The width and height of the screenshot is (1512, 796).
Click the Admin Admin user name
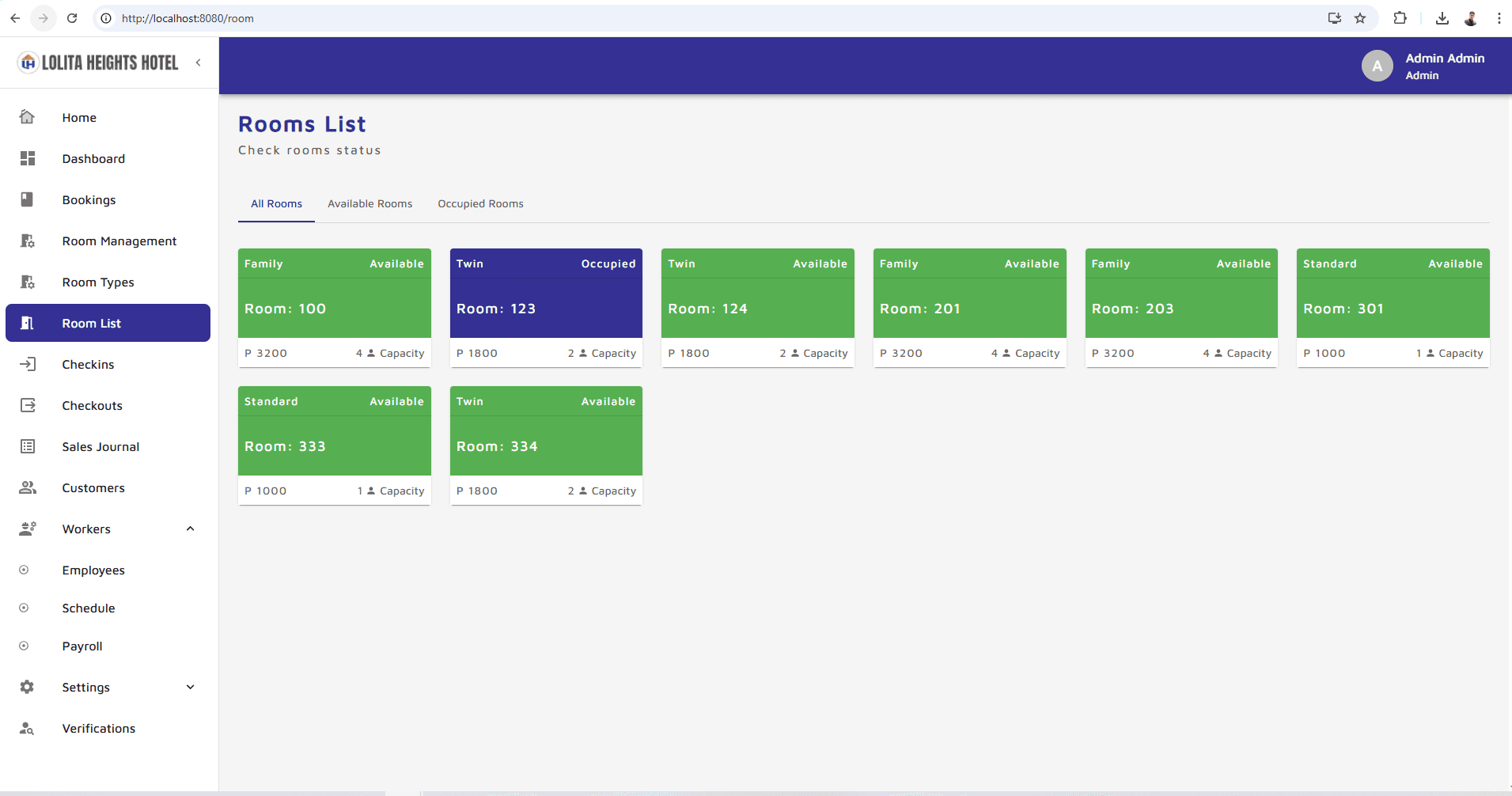point(1445,58)
